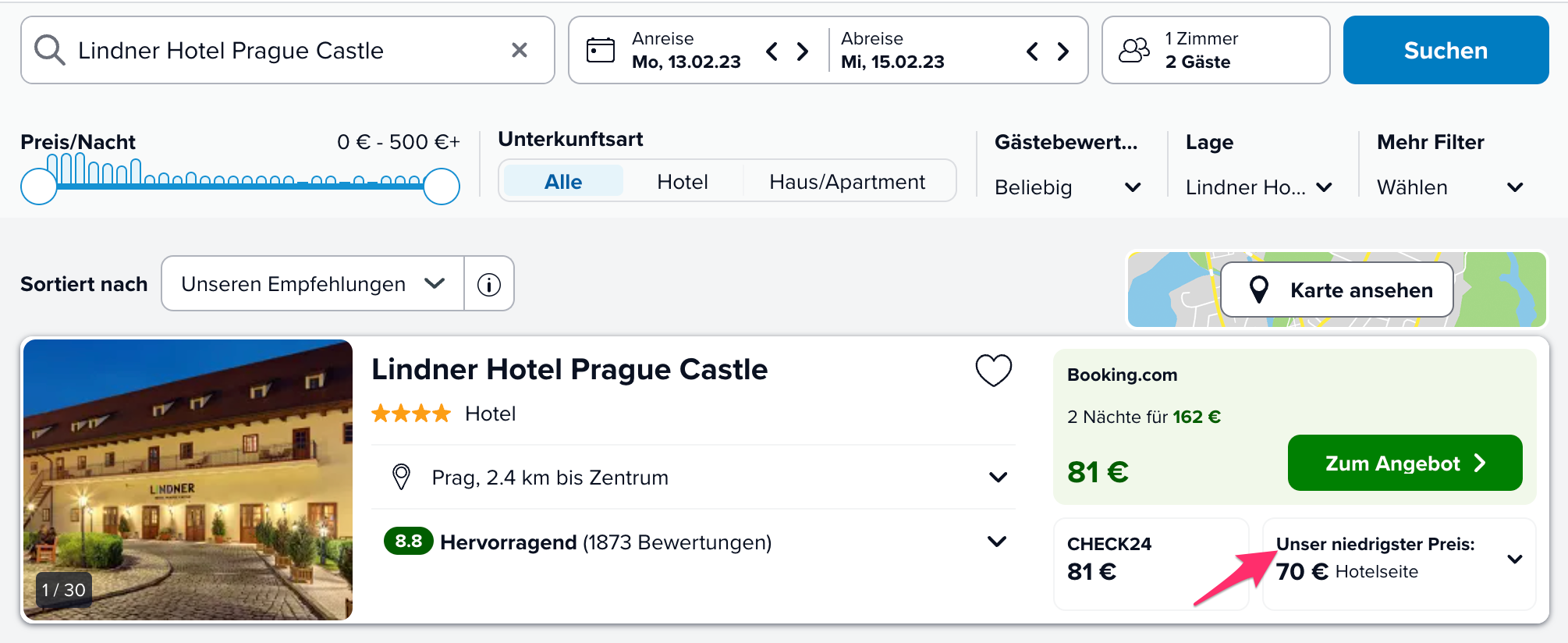
Task: Open the check-in calendar icon
Action: pyautogui.click(x=600, y=51)
